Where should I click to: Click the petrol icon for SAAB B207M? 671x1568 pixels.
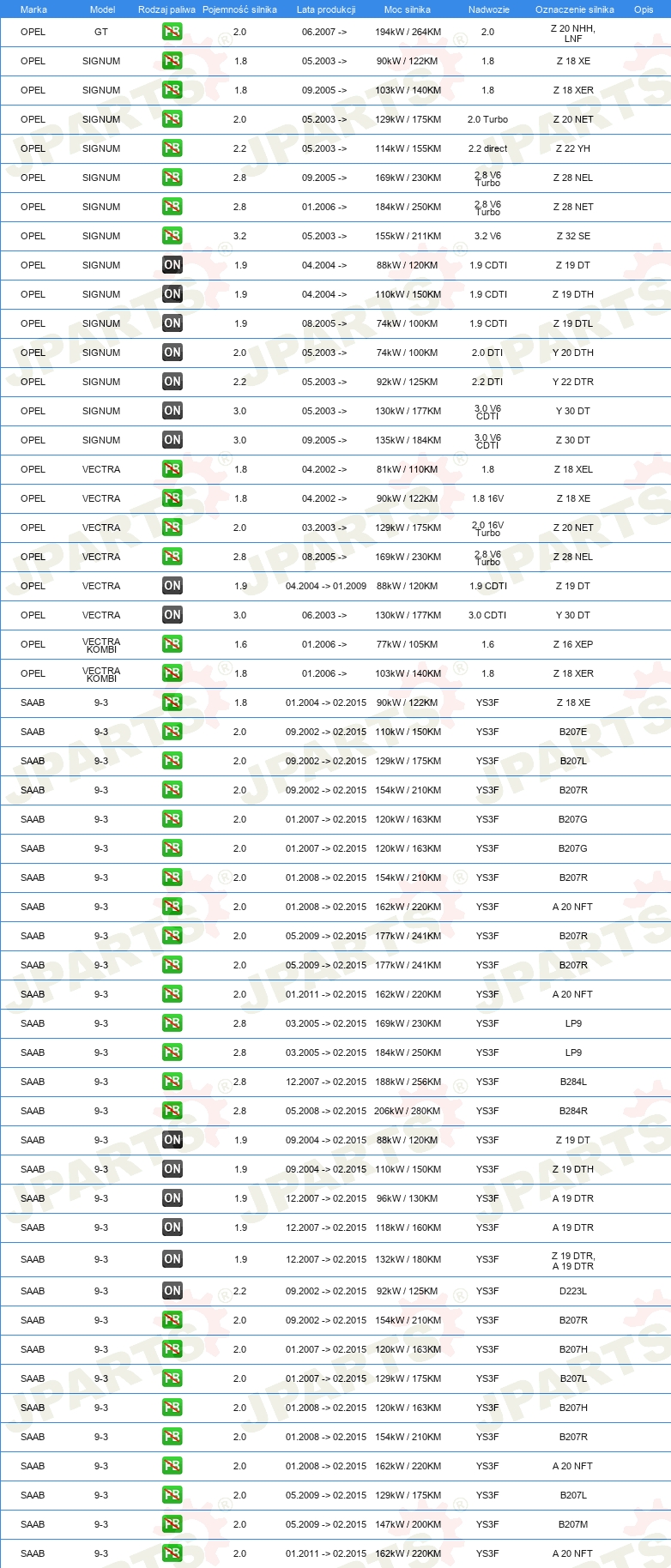tap(172, 1524)
